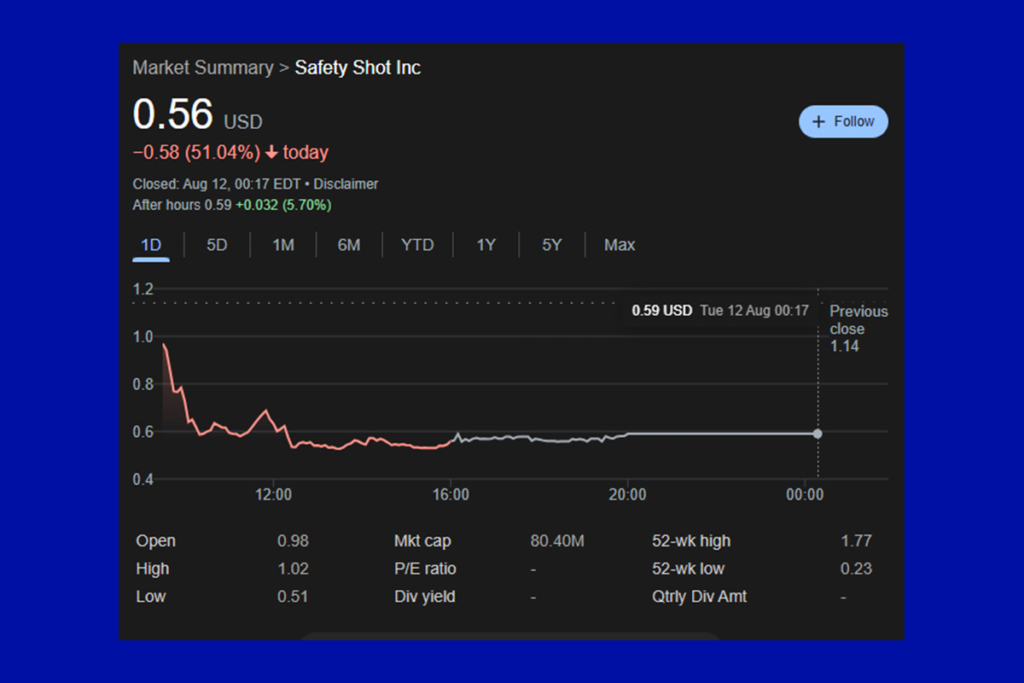
Task: Open the Disclaimer link
Action: pyautogui.click(x=345, y=184)
